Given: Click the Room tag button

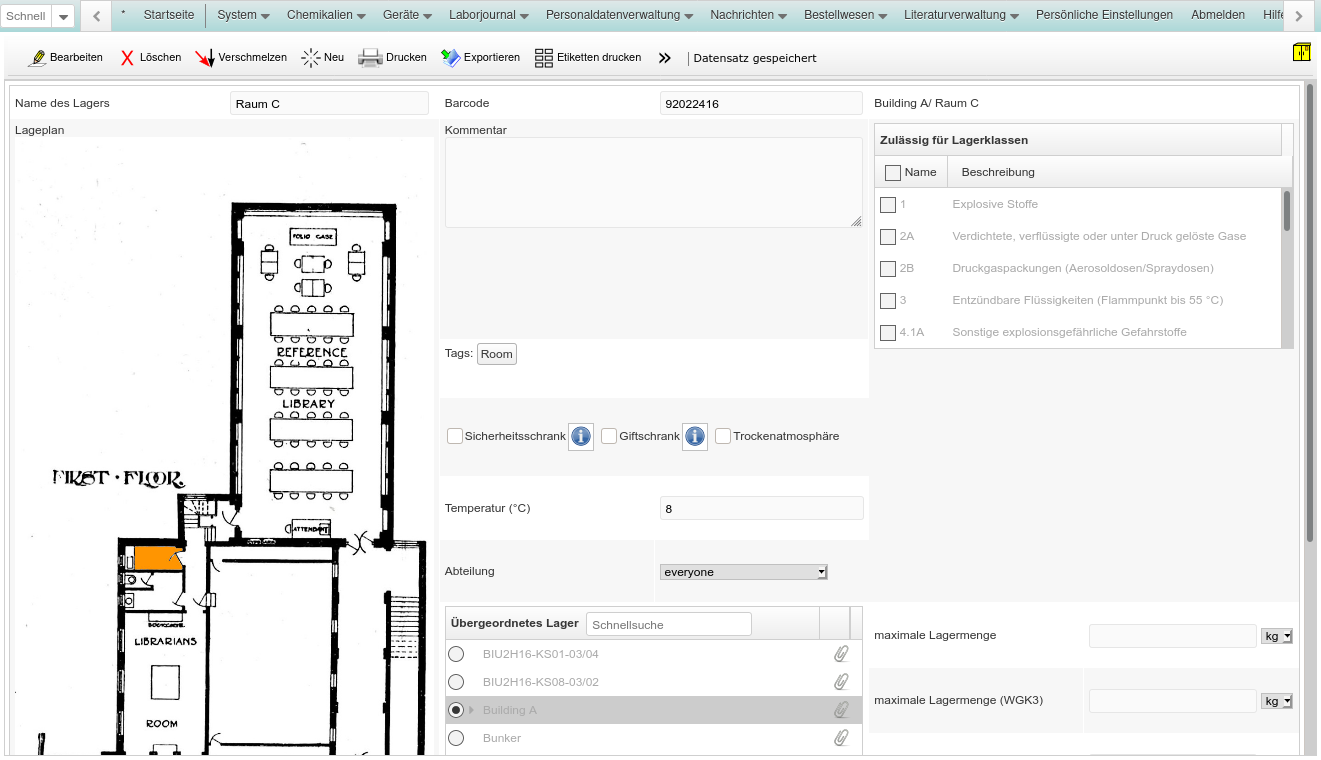Looking at the screenshot, I should tap(496, 354).
